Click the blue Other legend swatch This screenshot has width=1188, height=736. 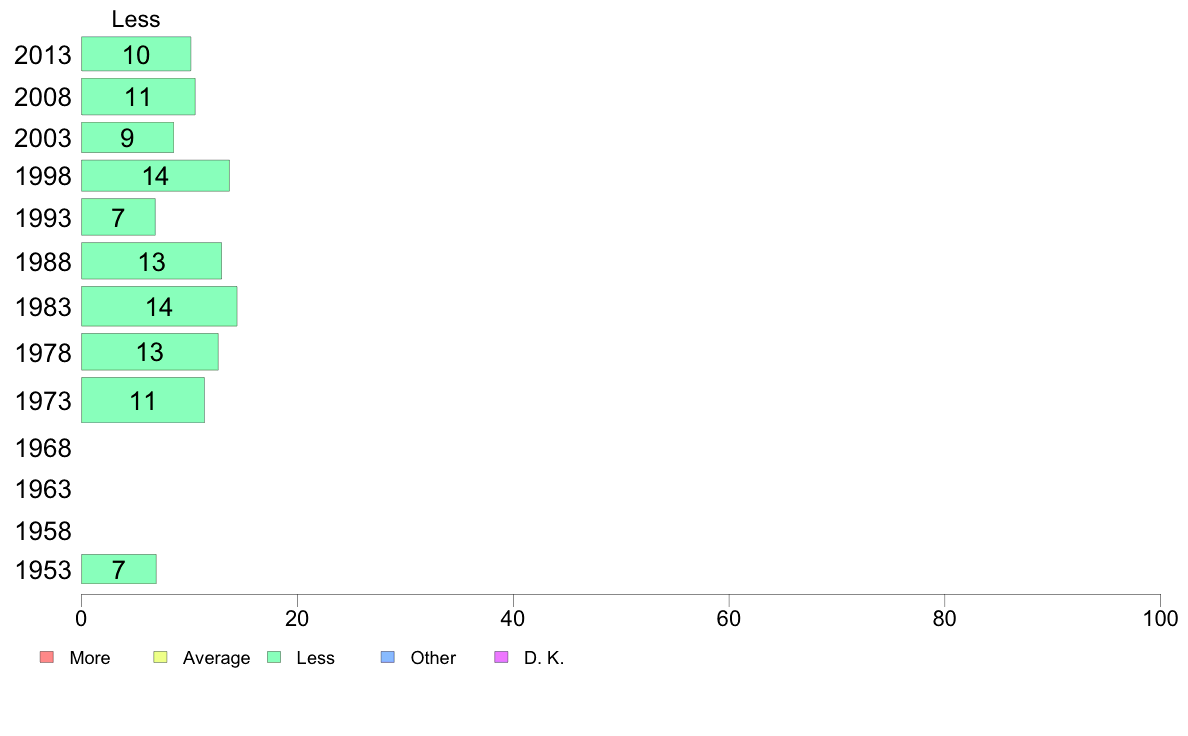click(388, 657)
